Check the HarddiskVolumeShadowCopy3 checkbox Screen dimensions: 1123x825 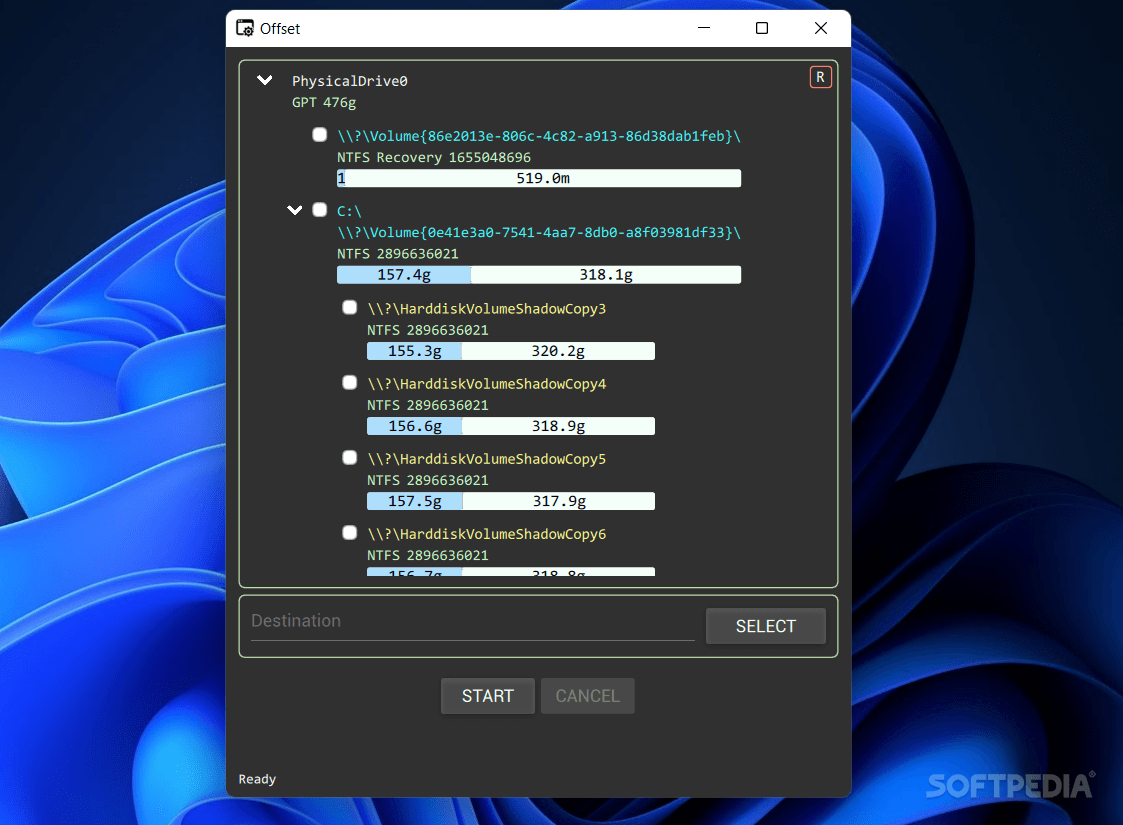click(x=349, y=307)
